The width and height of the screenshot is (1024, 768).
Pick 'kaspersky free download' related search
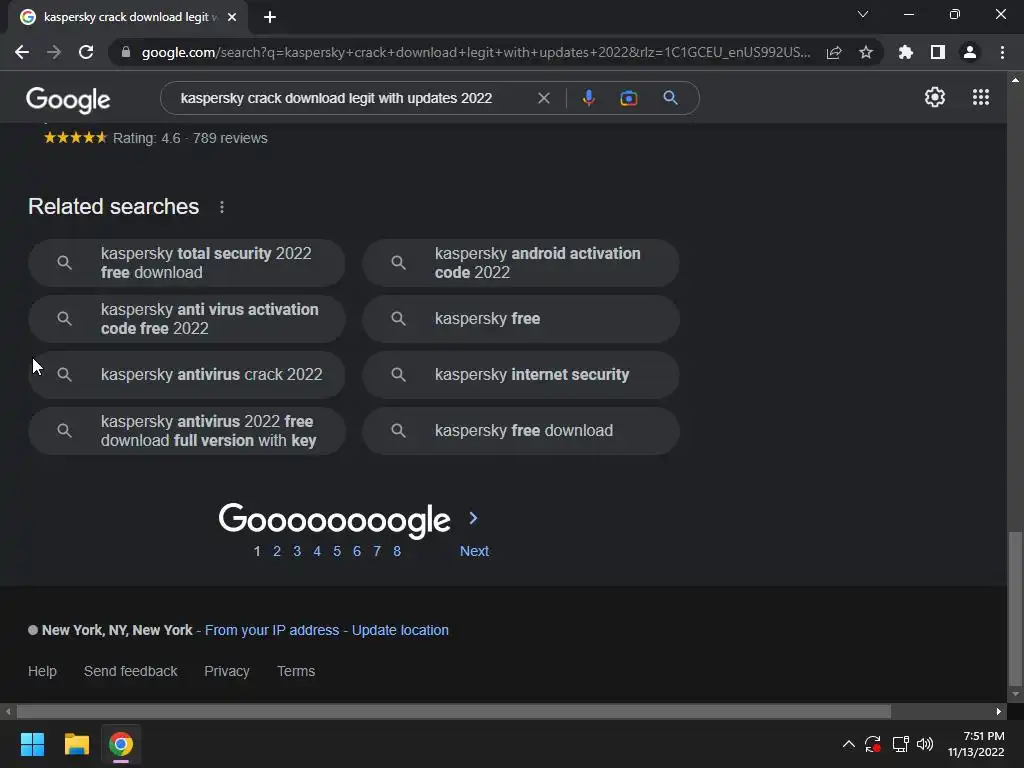click(x=521, y=431)
